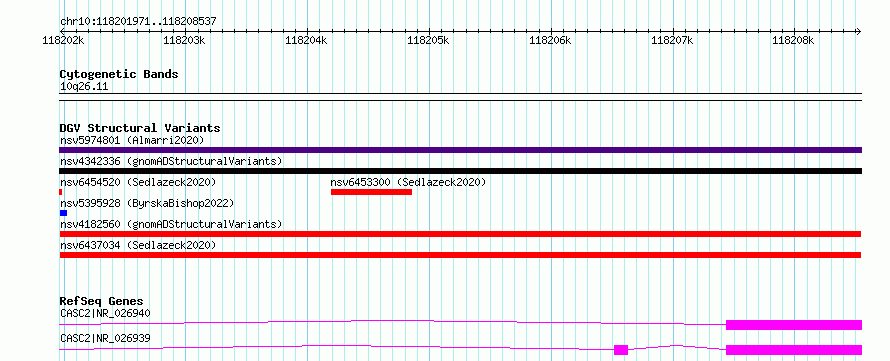The height and width of the screenshot is (361, 890).
Task: Click the Cytogenetic Bands track title
Action: tap(119, 74)
